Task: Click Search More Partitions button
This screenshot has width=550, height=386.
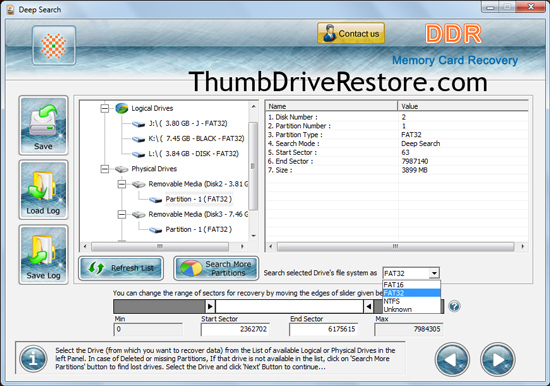Action: point(216,268)
